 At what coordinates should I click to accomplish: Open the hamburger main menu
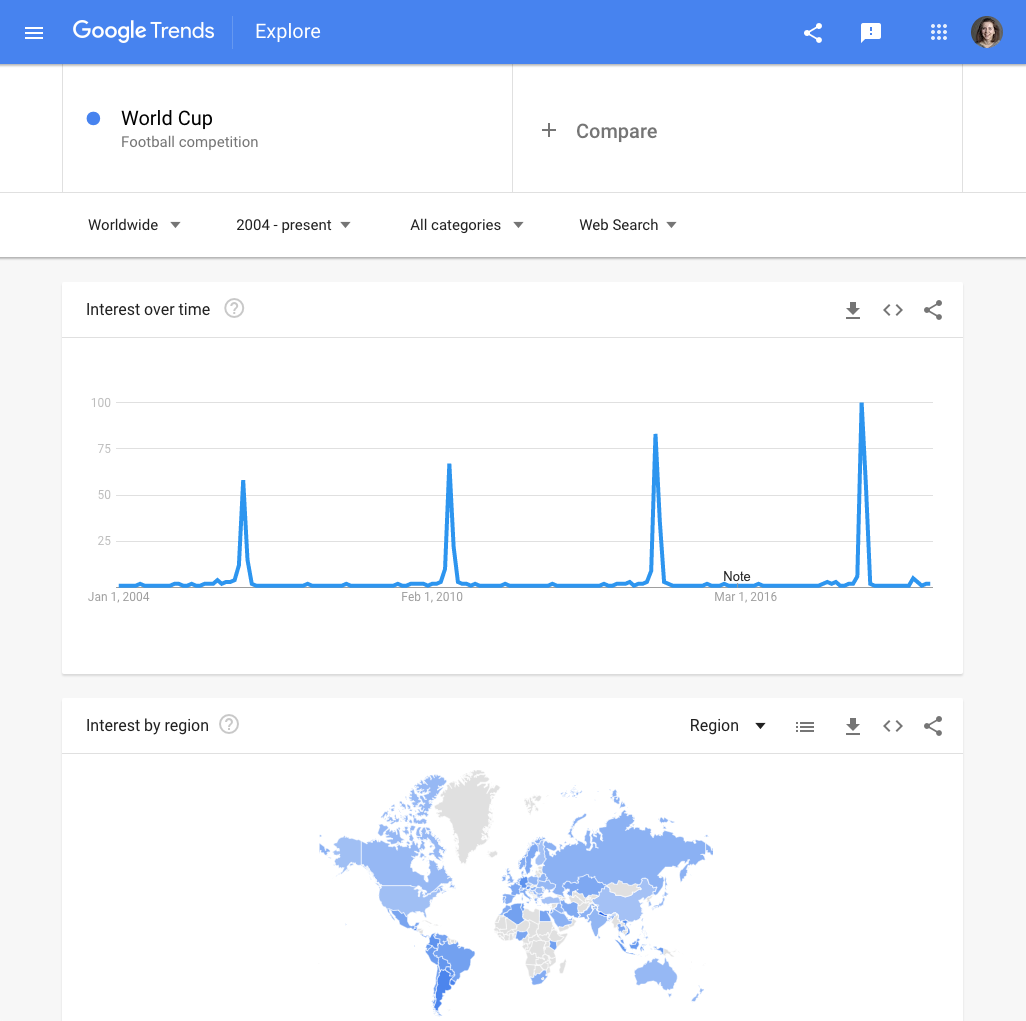(34, 32)
